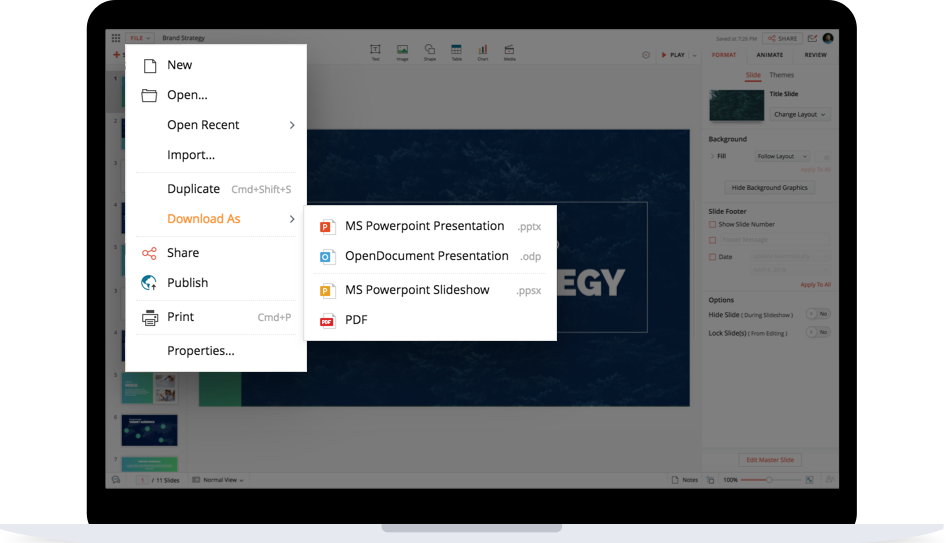Click the fit-to-screen icon after zoom slider

click(x=810, y=480)
